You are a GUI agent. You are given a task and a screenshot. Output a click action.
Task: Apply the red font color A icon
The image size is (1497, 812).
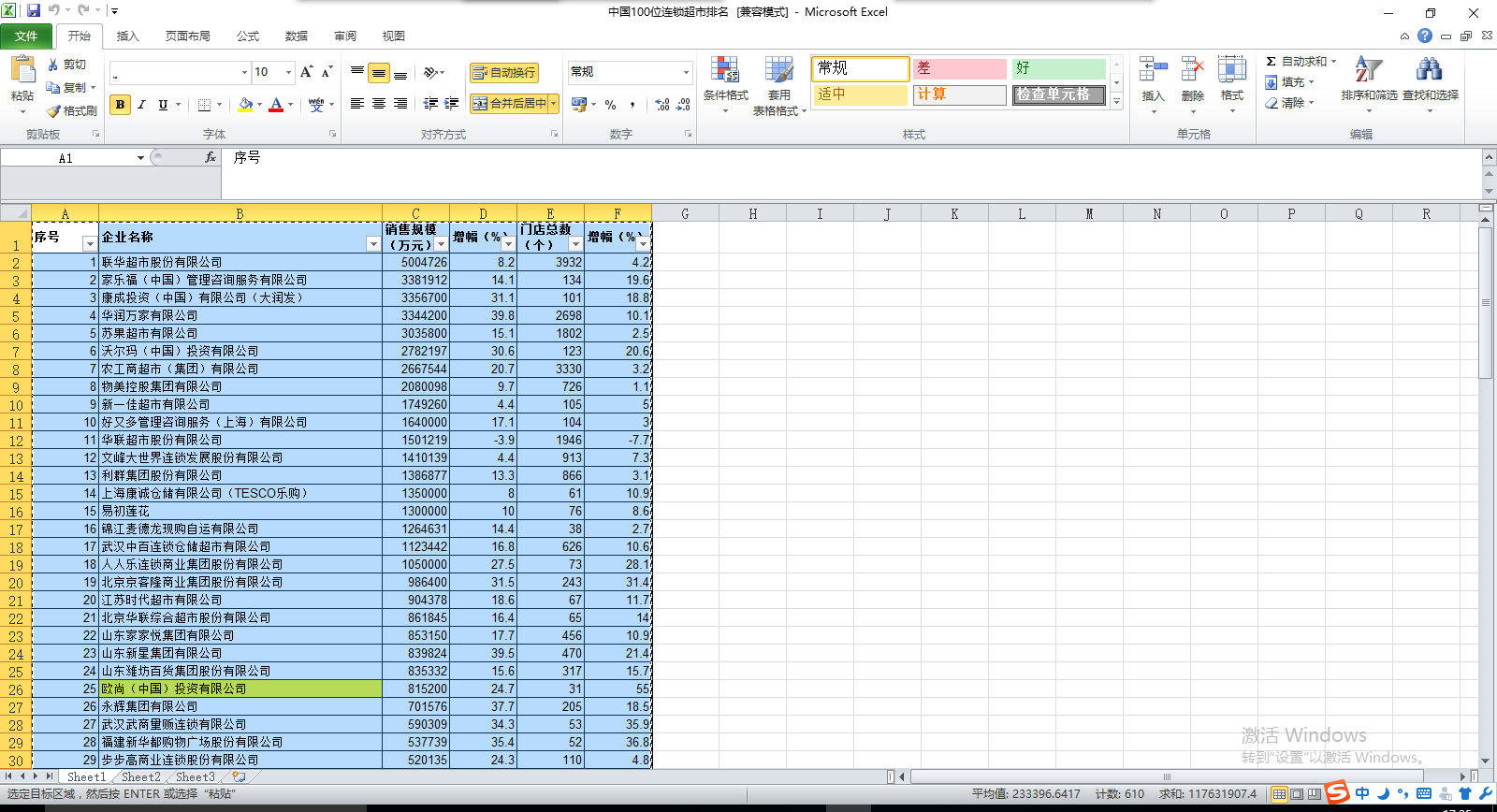point(276,104)
